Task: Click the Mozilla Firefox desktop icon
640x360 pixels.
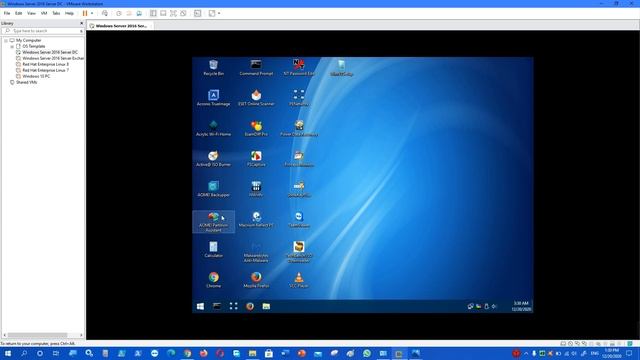Action: point(256,280)
